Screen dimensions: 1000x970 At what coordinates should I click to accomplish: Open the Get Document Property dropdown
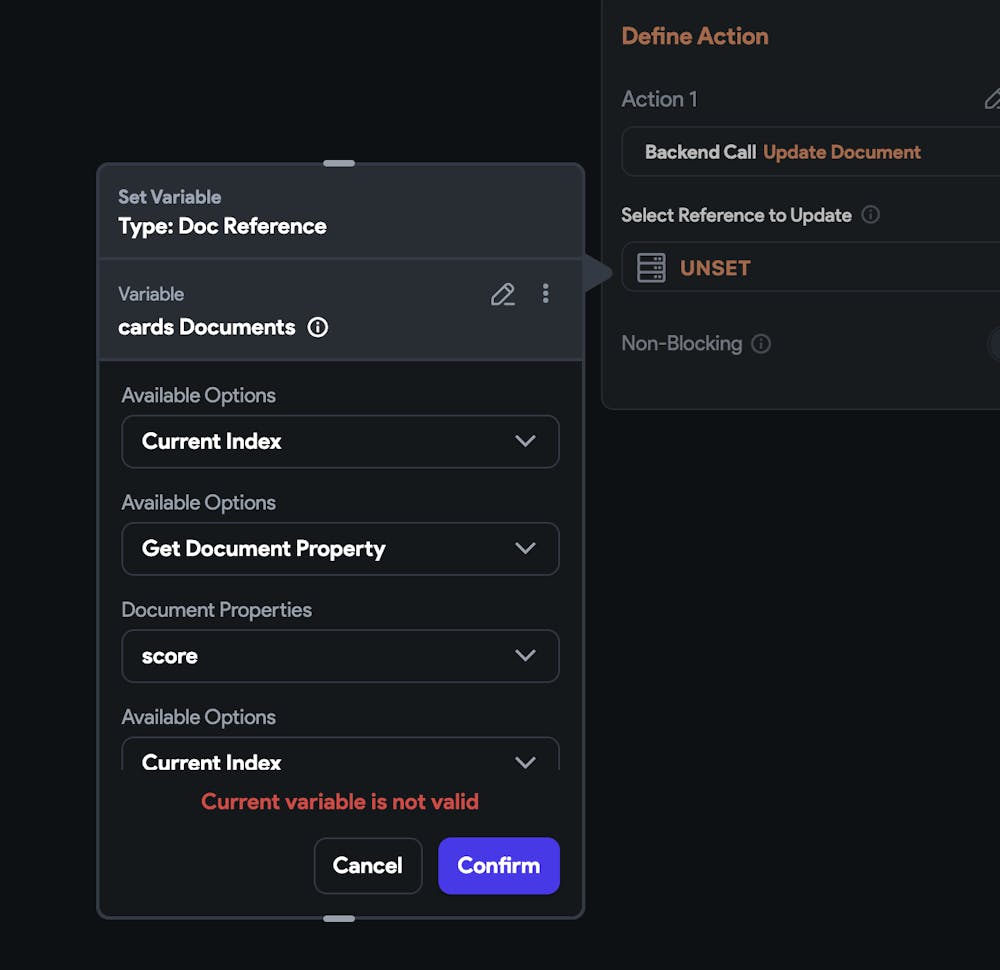click(340, 548)
